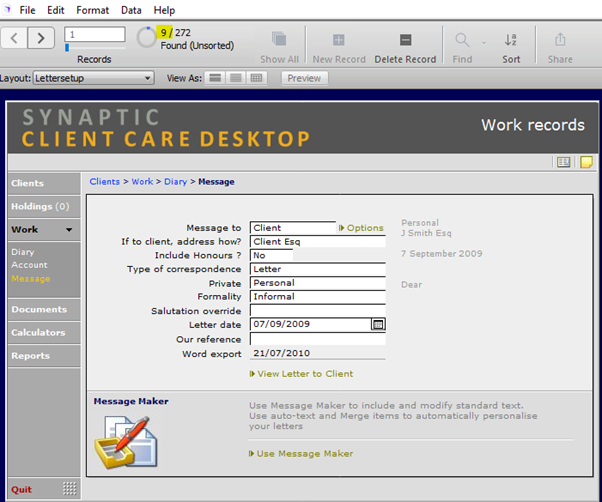Open the Help menu

164,10
